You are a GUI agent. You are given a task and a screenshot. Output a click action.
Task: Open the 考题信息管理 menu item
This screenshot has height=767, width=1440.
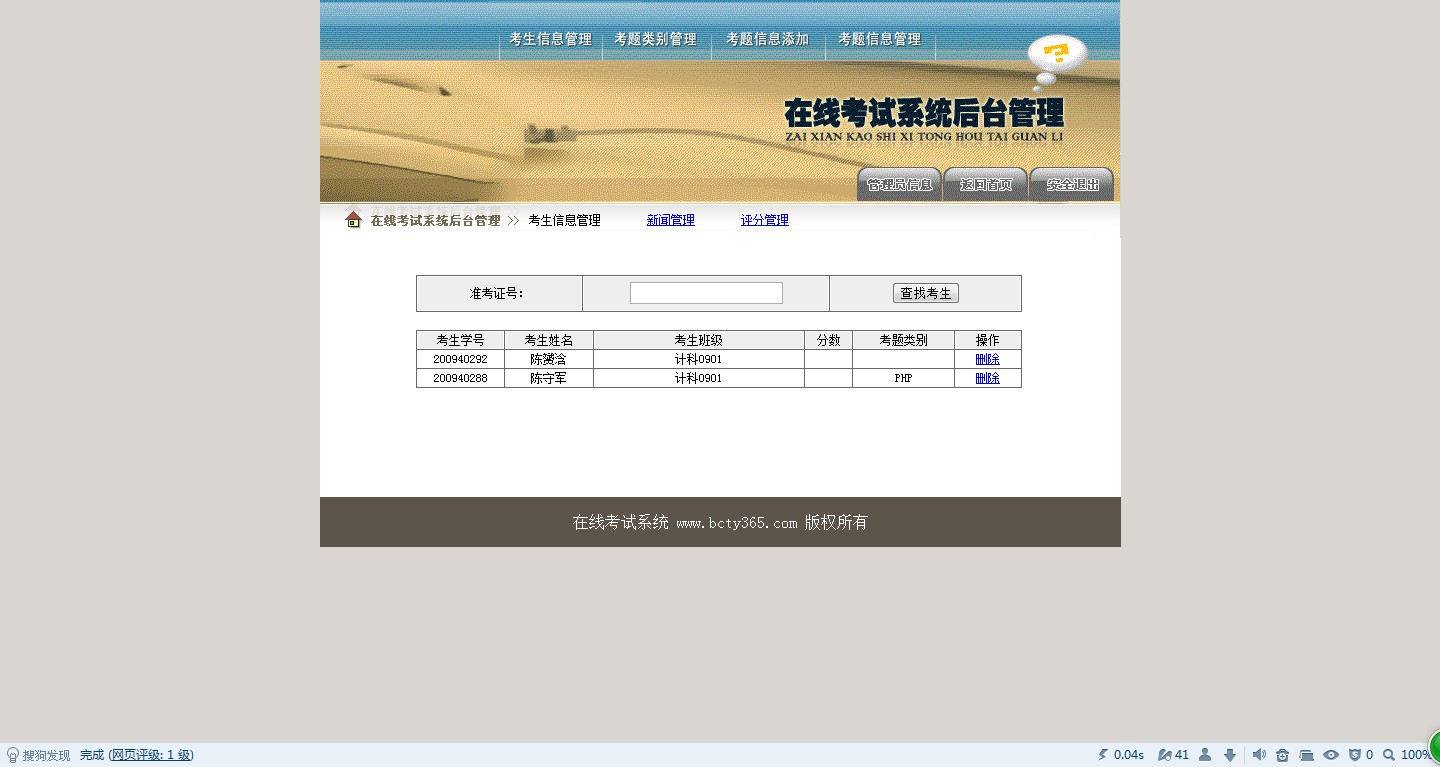(x=879, y=40)
